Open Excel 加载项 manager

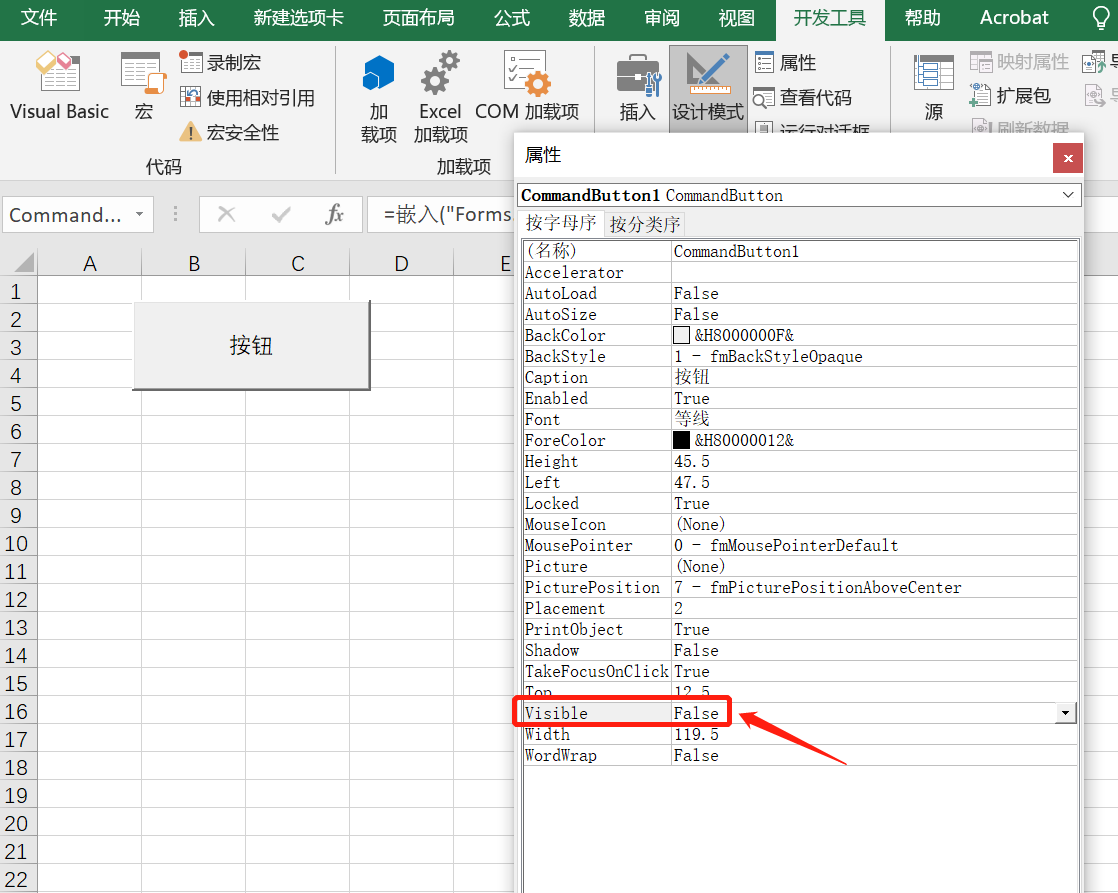440,90
